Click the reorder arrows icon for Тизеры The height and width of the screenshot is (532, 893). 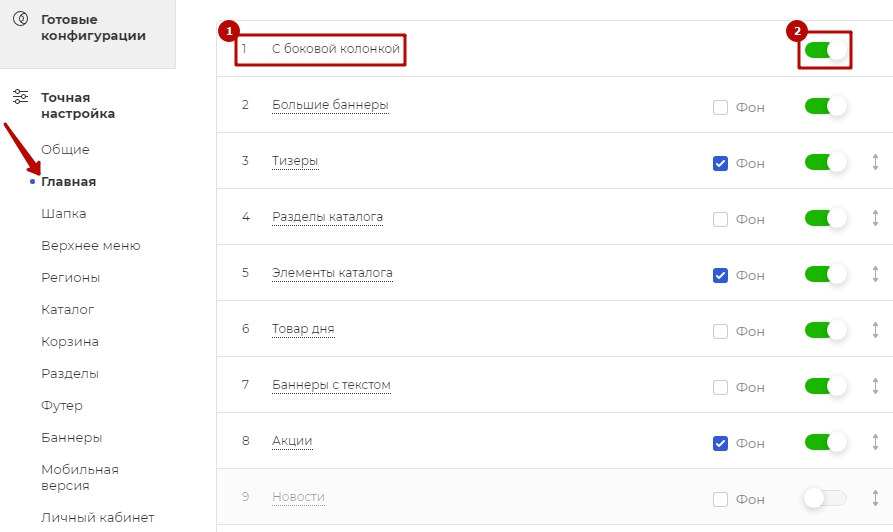pos(875,162)
